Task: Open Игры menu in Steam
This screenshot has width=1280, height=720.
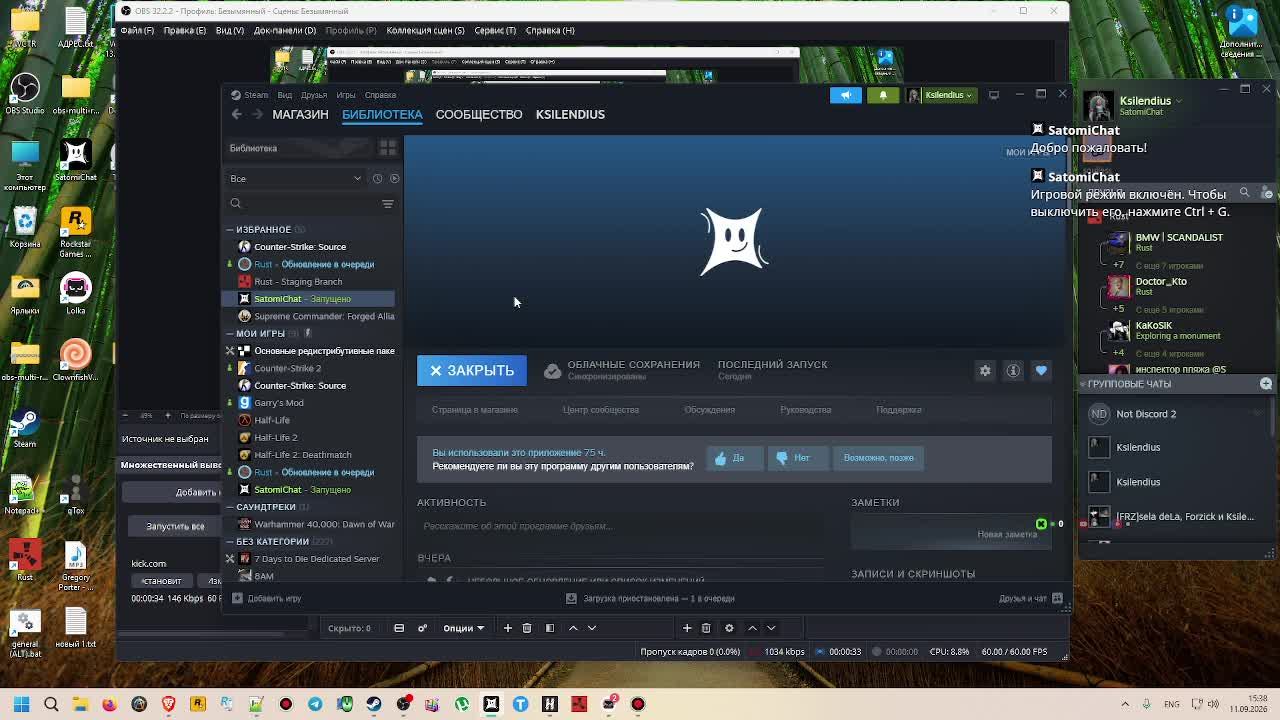Action: coord(346,95)
